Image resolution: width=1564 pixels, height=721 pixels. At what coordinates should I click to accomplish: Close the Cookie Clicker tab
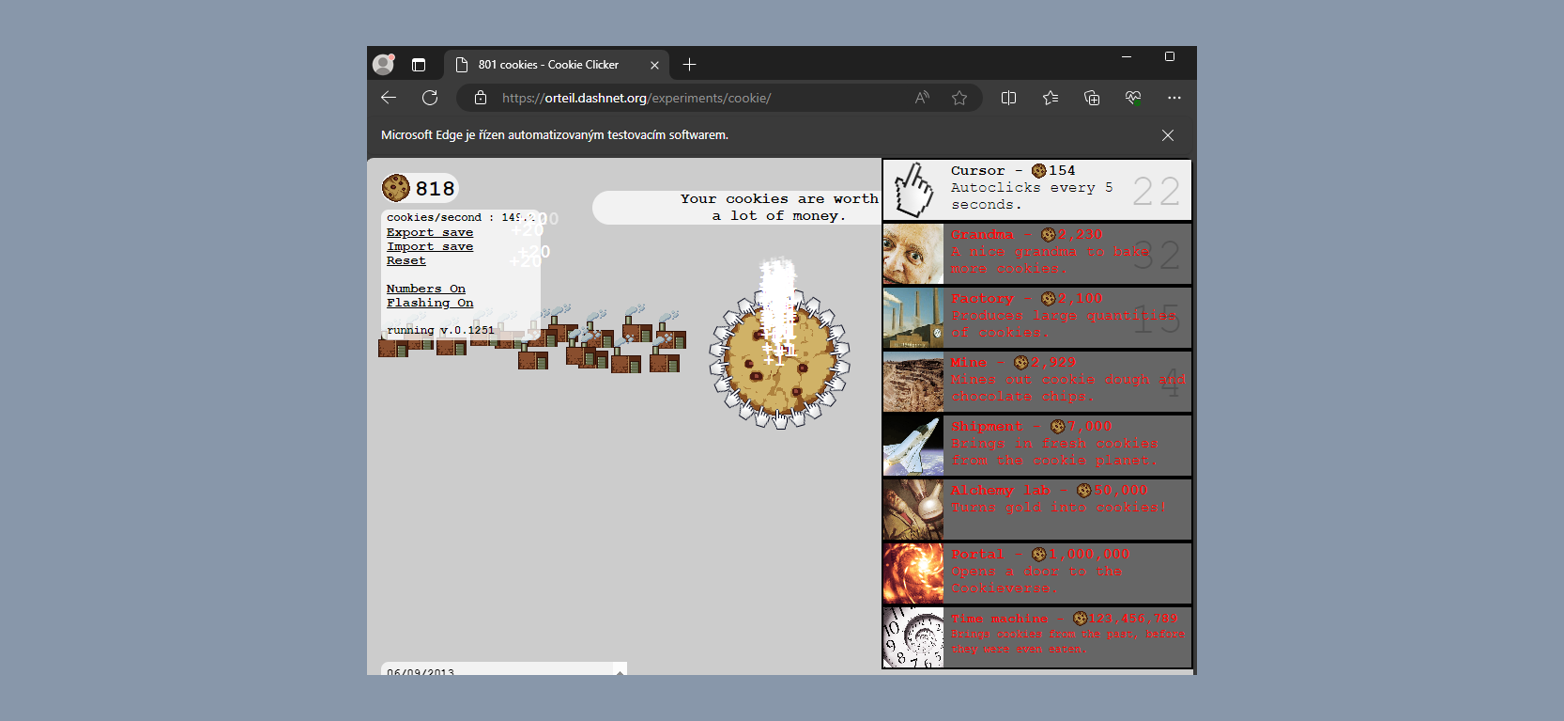655,65
